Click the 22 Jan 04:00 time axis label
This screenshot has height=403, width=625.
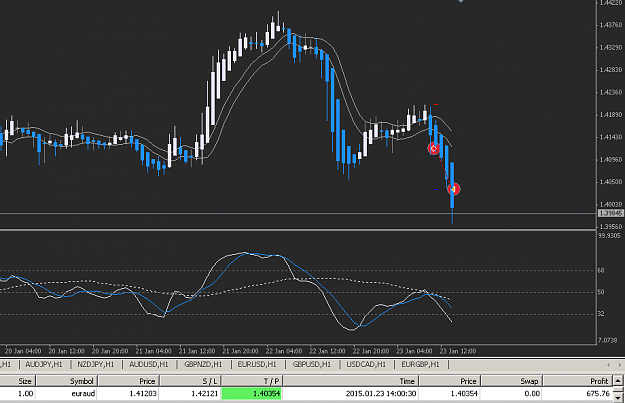(284, 351)
